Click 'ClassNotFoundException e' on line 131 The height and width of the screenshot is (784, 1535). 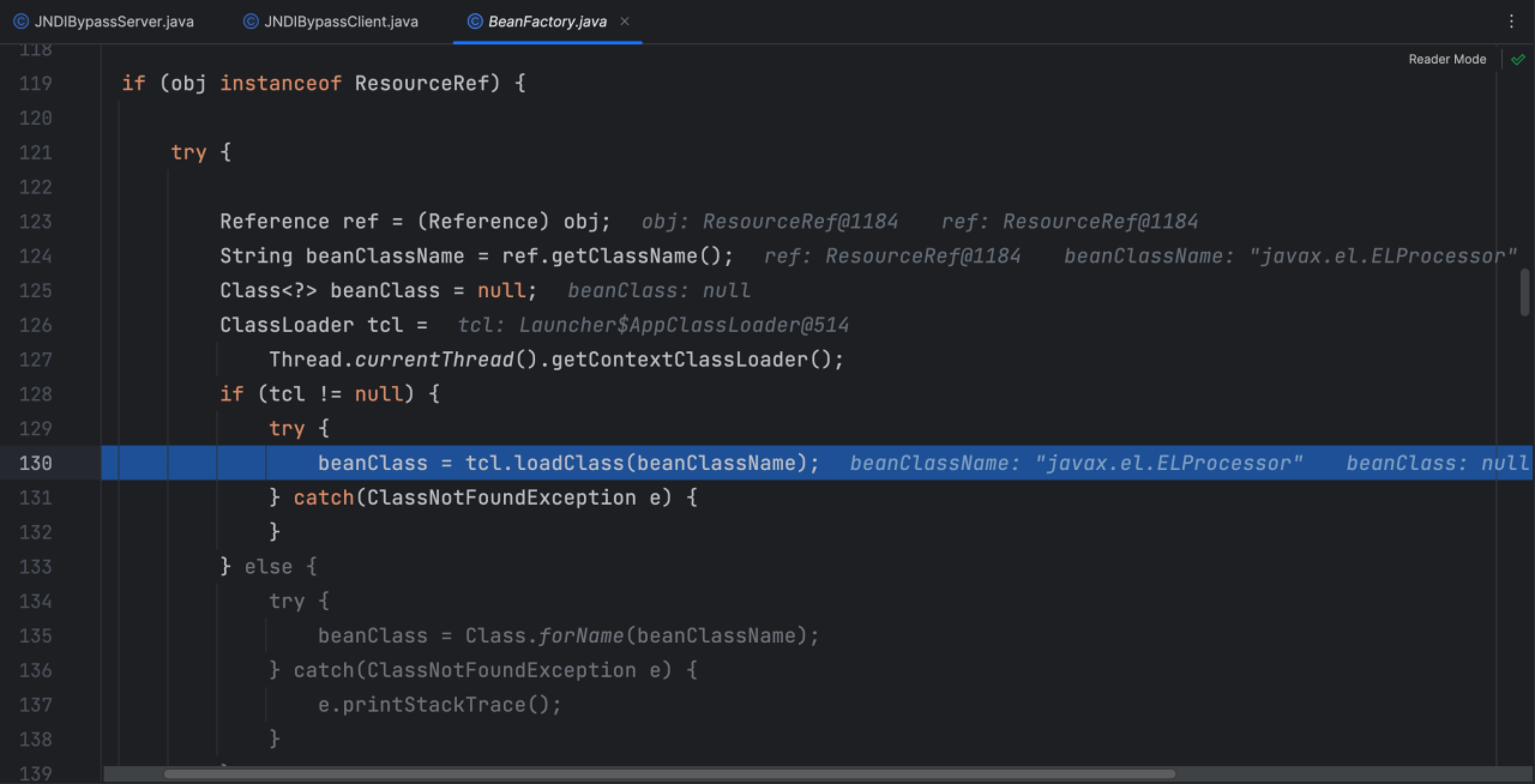514,497
